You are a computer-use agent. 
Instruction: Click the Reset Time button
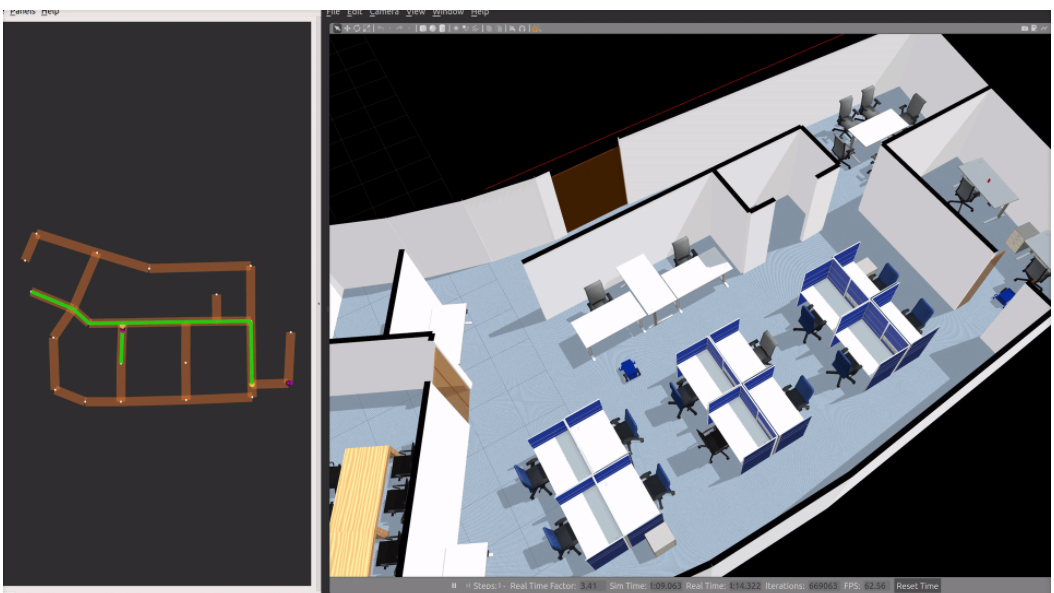(917, 586)
